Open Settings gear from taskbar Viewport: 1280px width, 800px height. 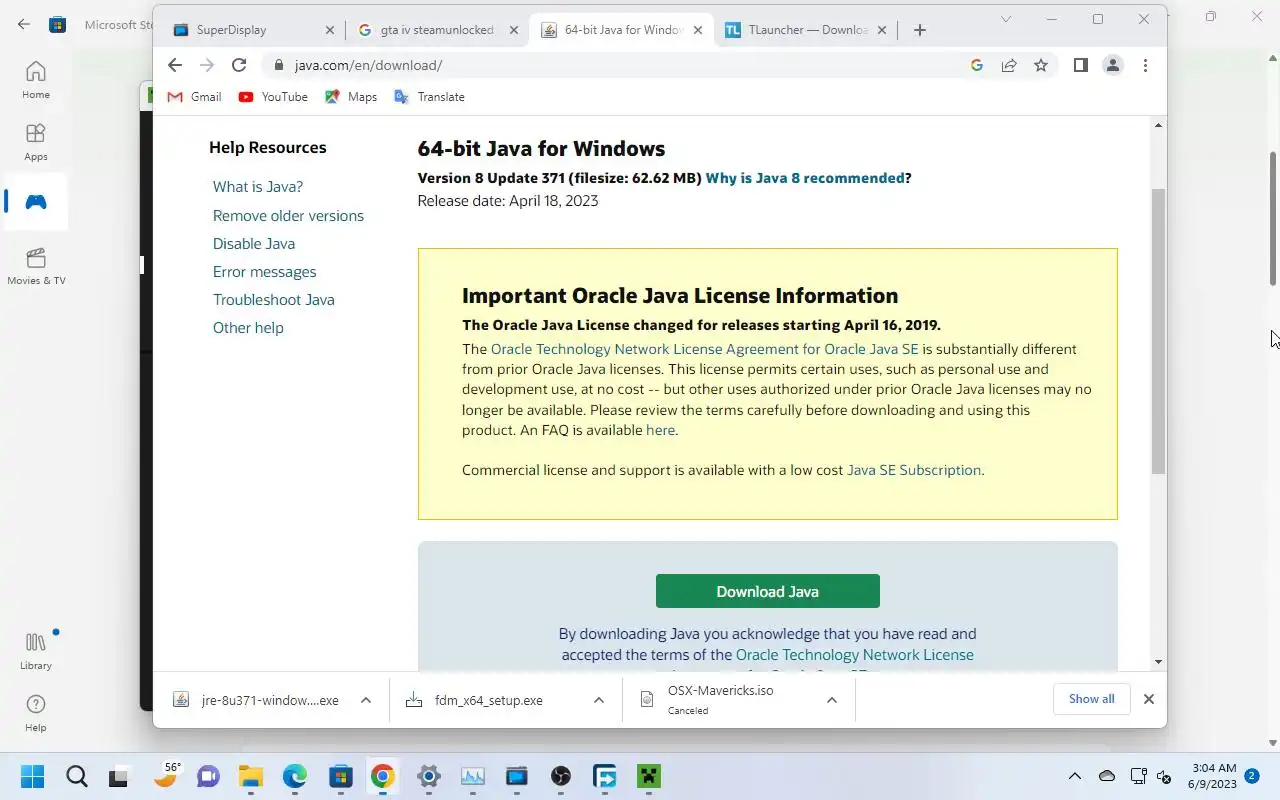coord(429,777)
